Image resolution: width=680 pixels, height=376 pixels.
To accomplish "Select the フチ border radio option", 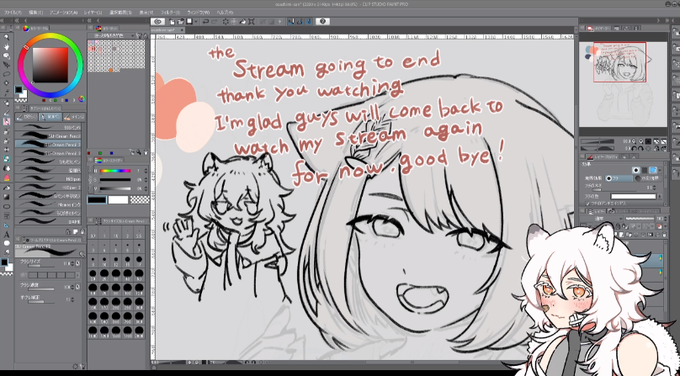I will pos(619,178).
